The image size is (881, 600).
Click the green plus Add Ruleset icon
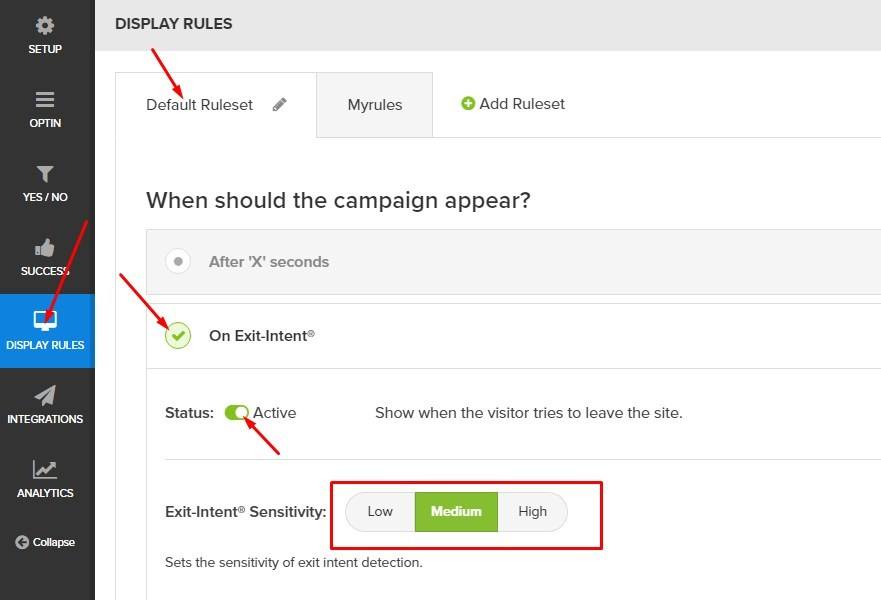pyautogui.click(x=468, y=103)
